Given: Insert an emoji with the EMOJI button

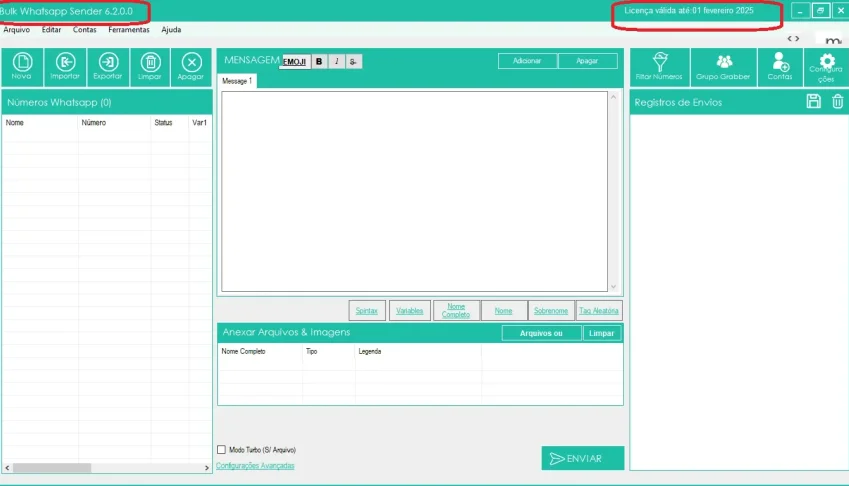Looking at the screenshot, I should (295, 62).
